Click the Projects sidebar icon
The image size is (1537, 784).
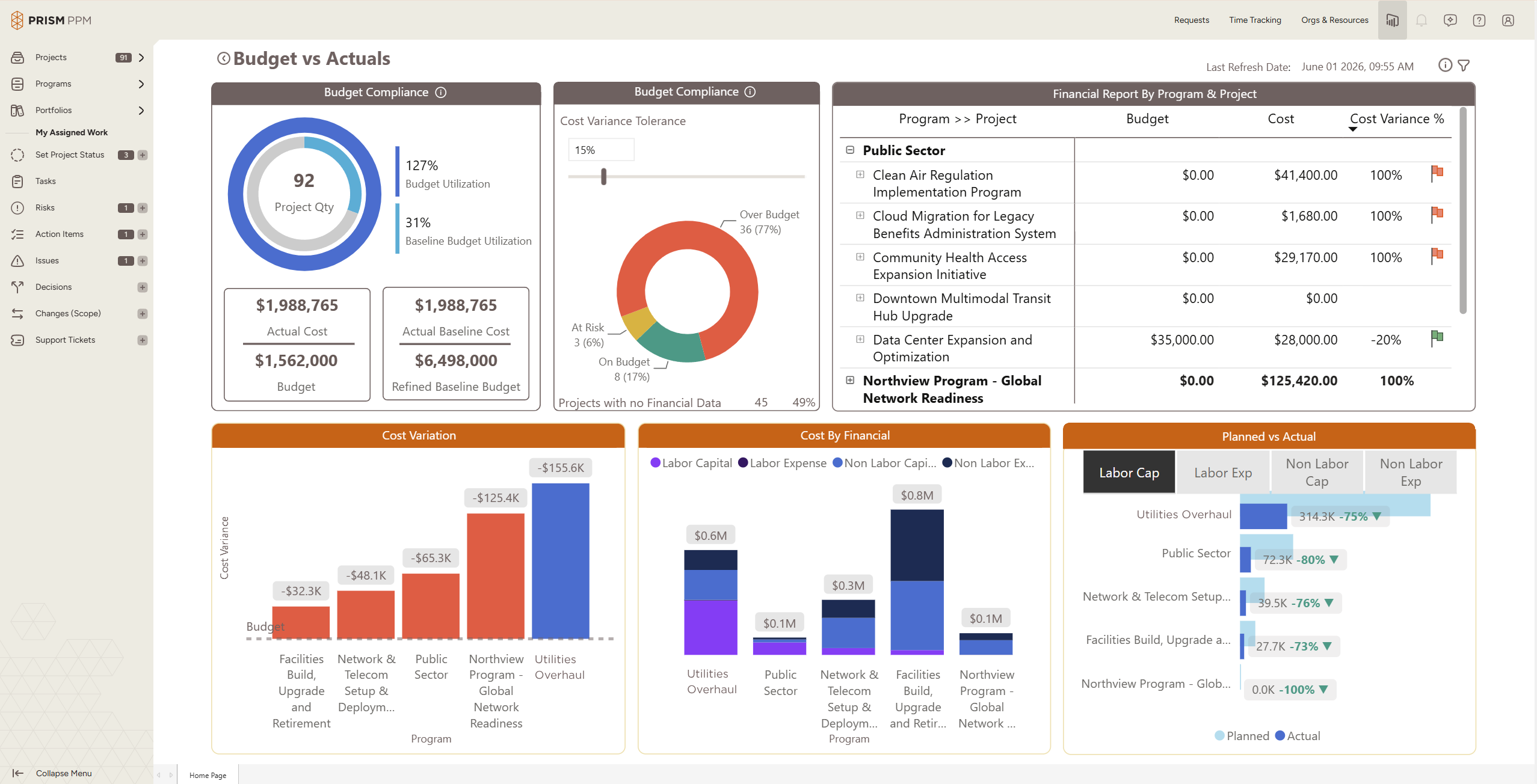click(17, 57)
